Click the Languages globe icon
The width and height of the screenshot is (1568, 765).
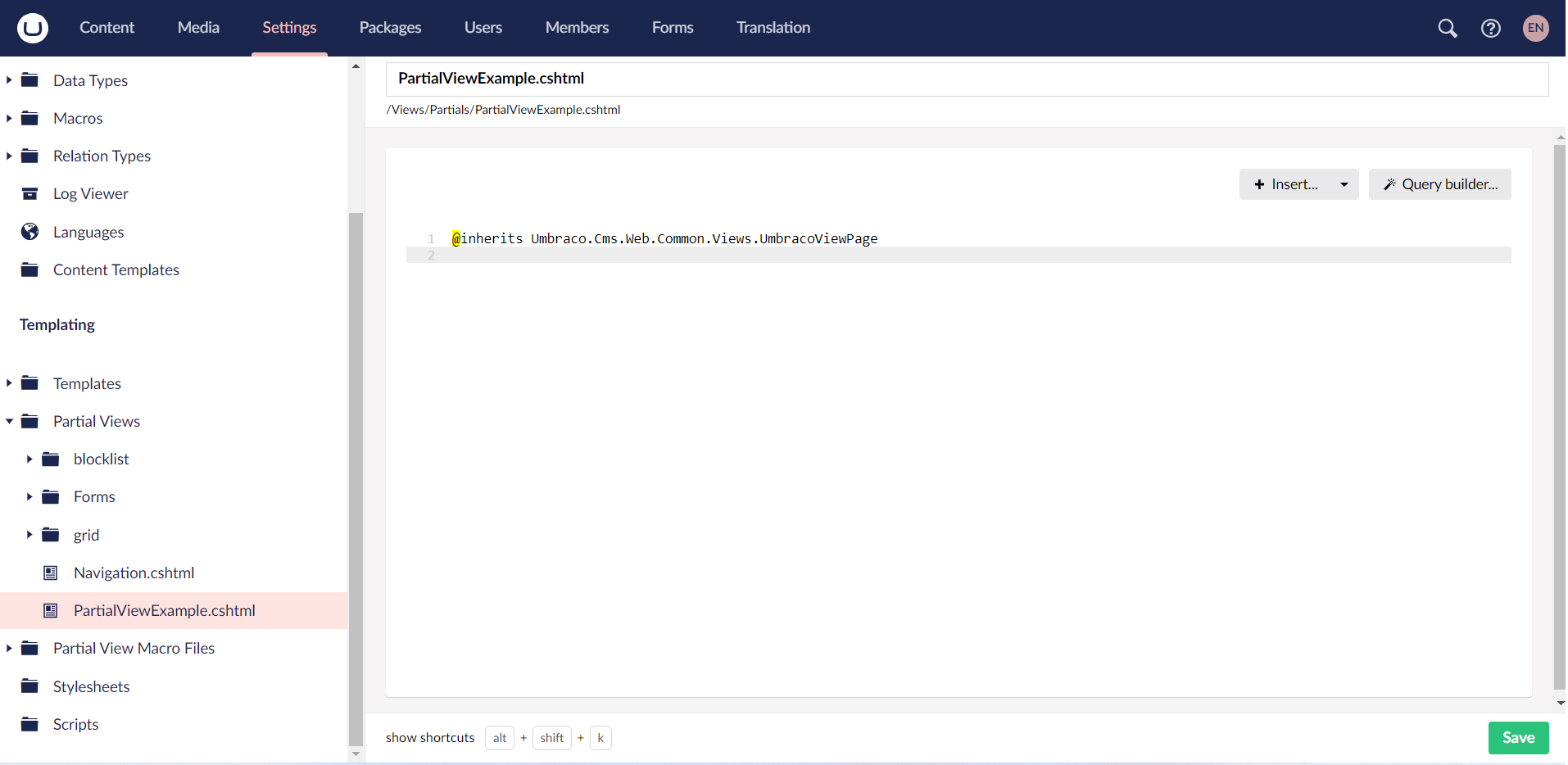pyautogui.click(x=30, y=232)
